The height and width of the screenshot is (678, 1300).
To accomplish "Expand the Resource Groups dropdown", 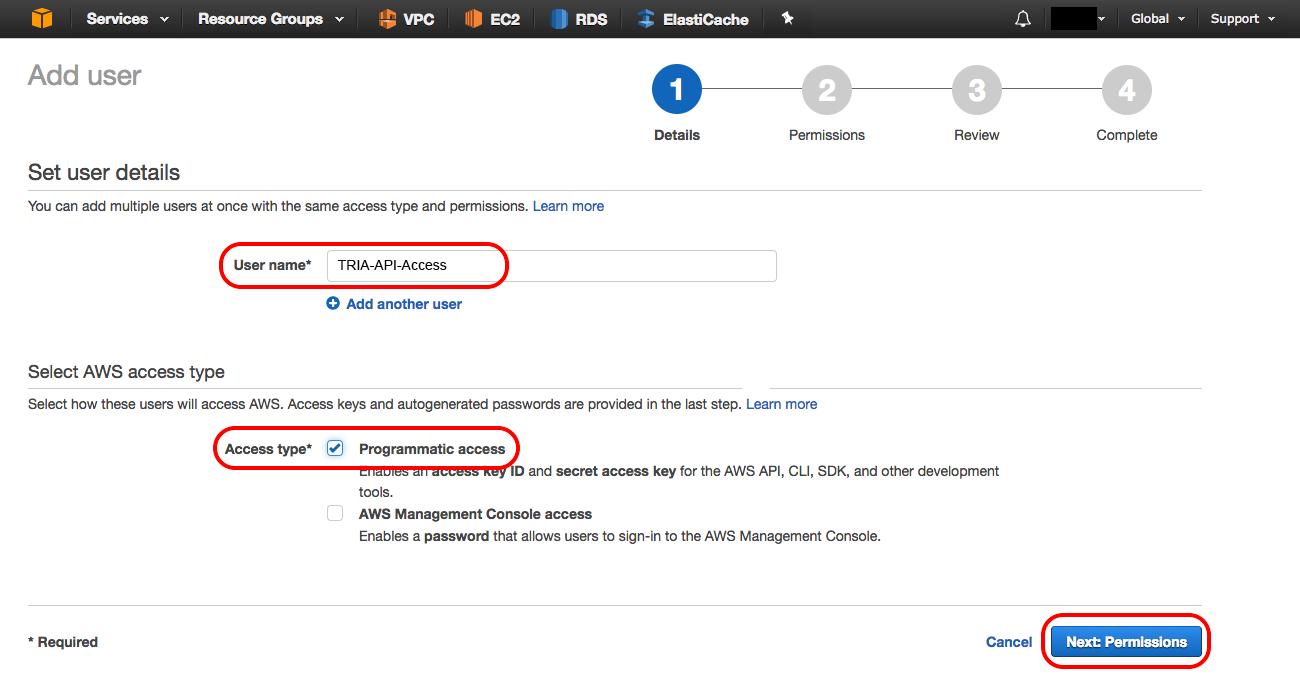I will [x=271, y=19].
